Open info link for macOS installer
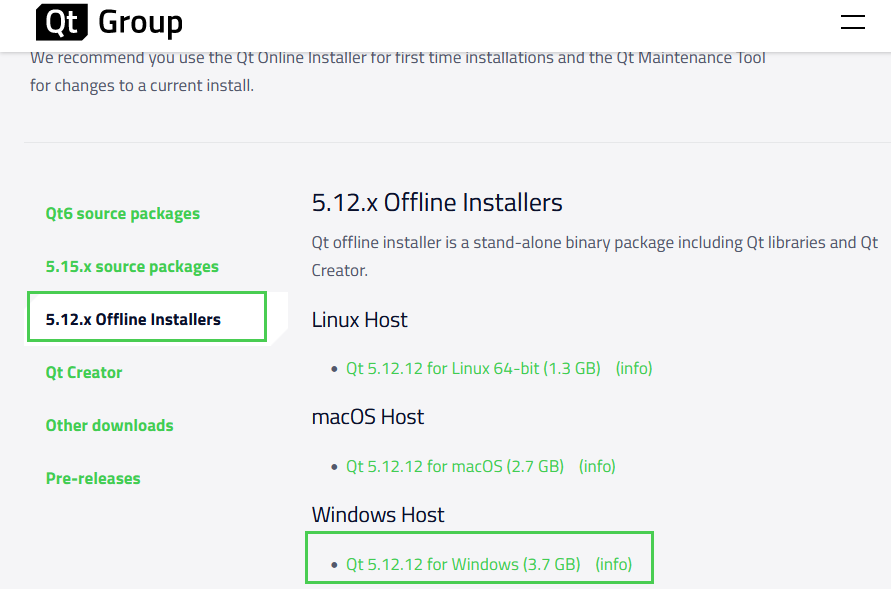The height and width of the screenshot is (589, 891). 597,466
